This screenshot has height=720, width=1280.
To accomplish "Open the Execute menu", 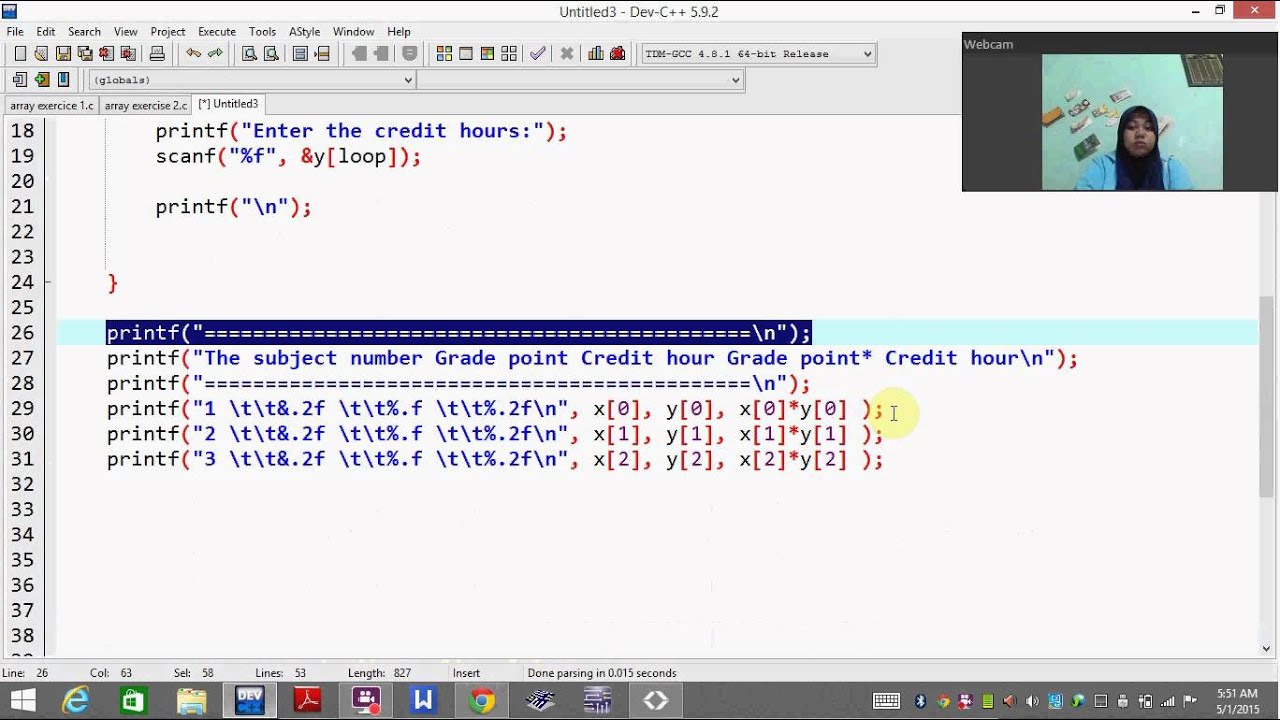I will coord(217,32).
